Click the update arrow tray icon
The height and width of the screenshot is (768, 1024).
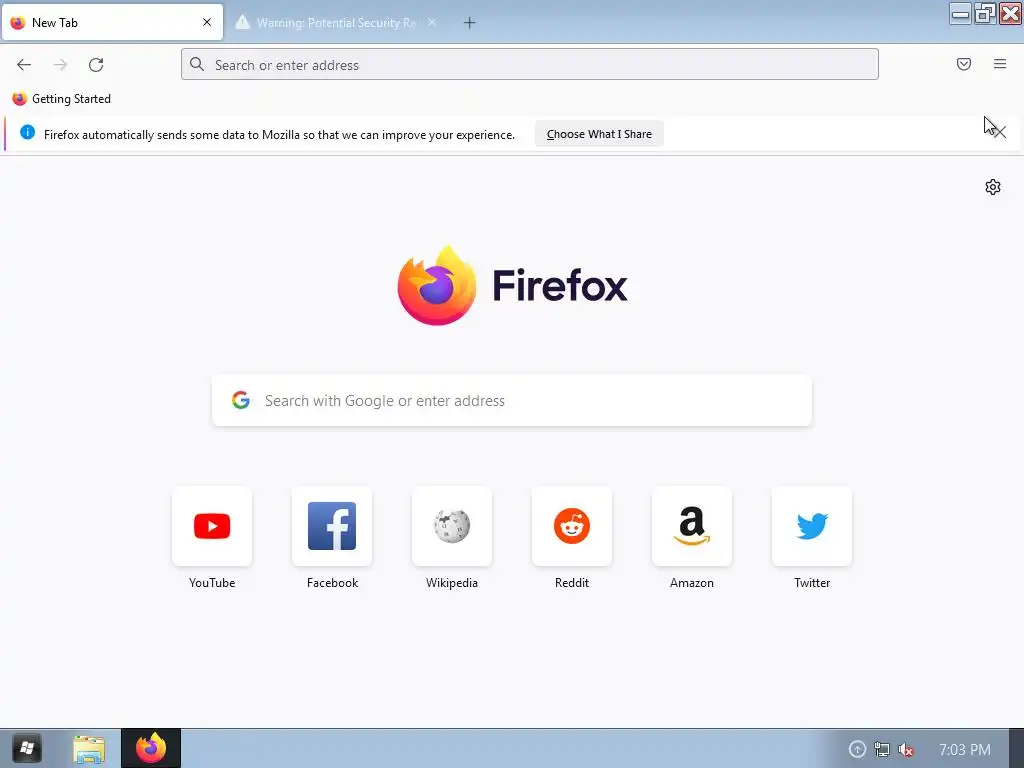[x=857, y=750]
